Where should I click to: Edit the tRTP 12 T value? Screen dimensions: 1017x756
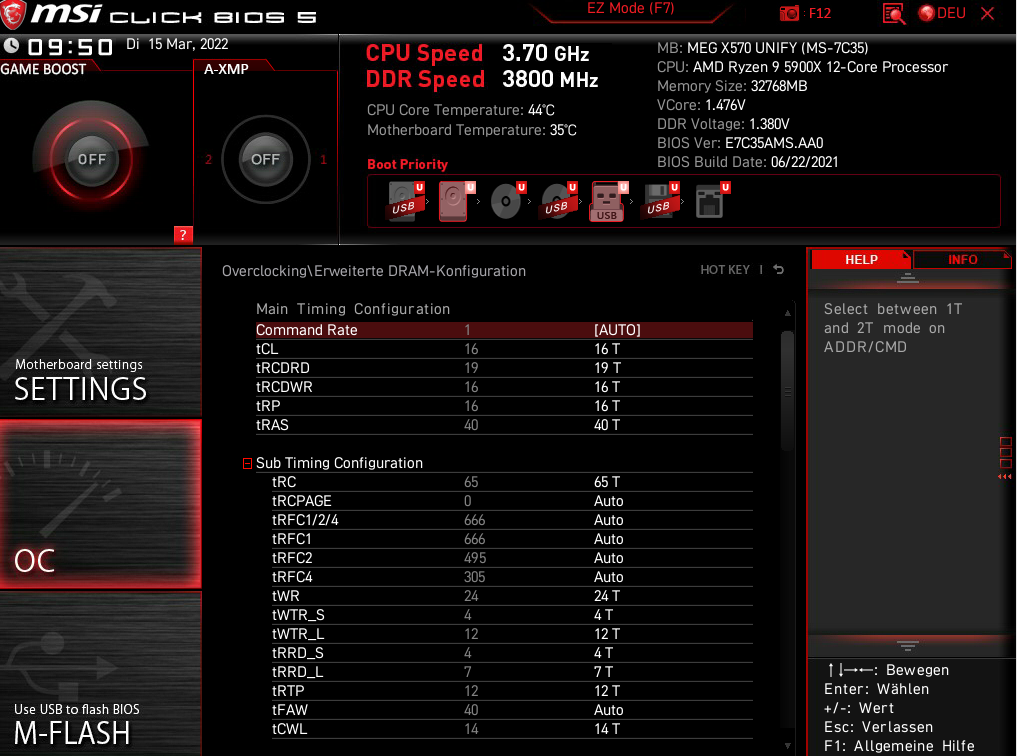[x=607, y=691]
